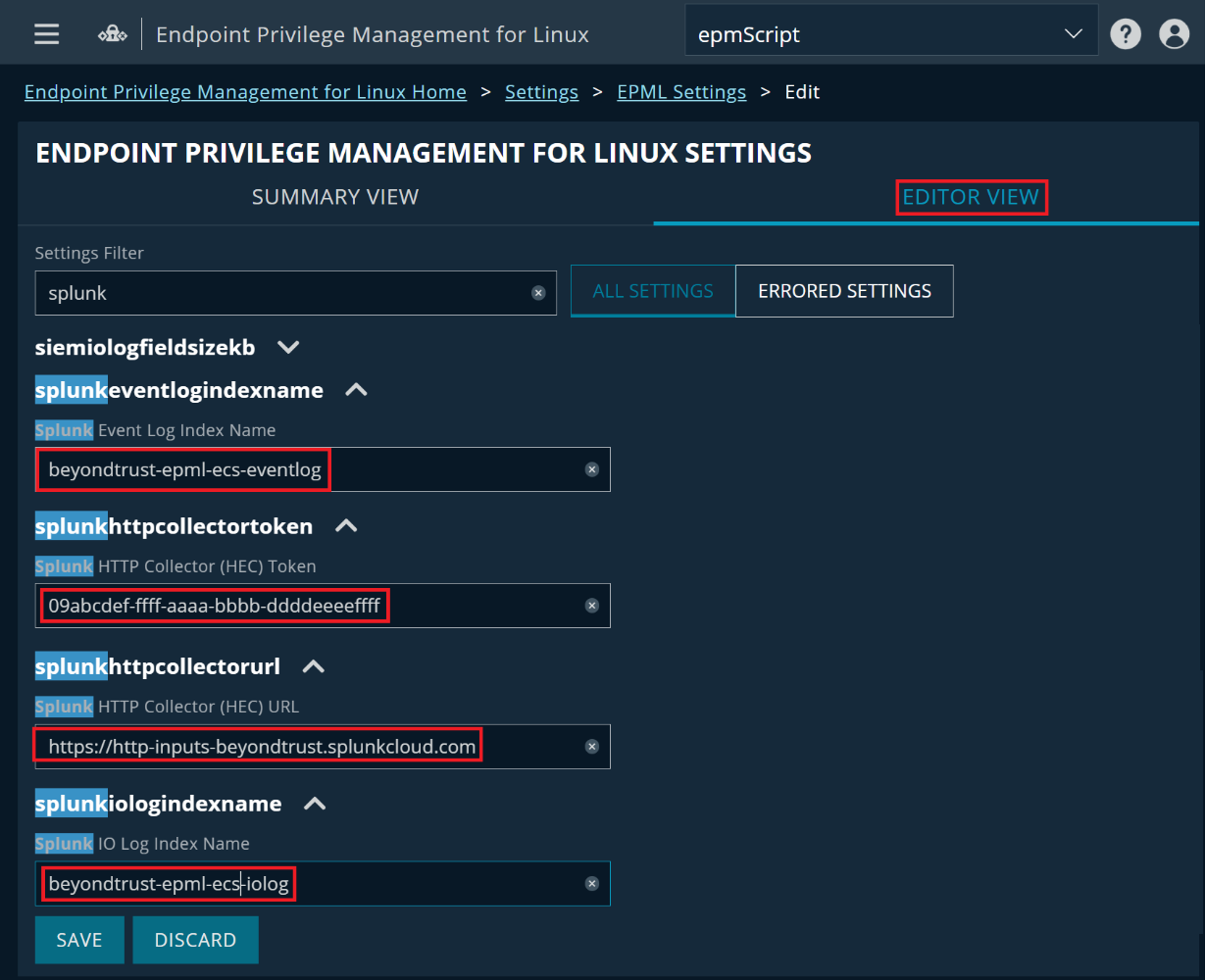This screenshot has height=980, width=1205.
Task: Click the user profile icon
Action: pyautogui.click(x=1173, y=33)
